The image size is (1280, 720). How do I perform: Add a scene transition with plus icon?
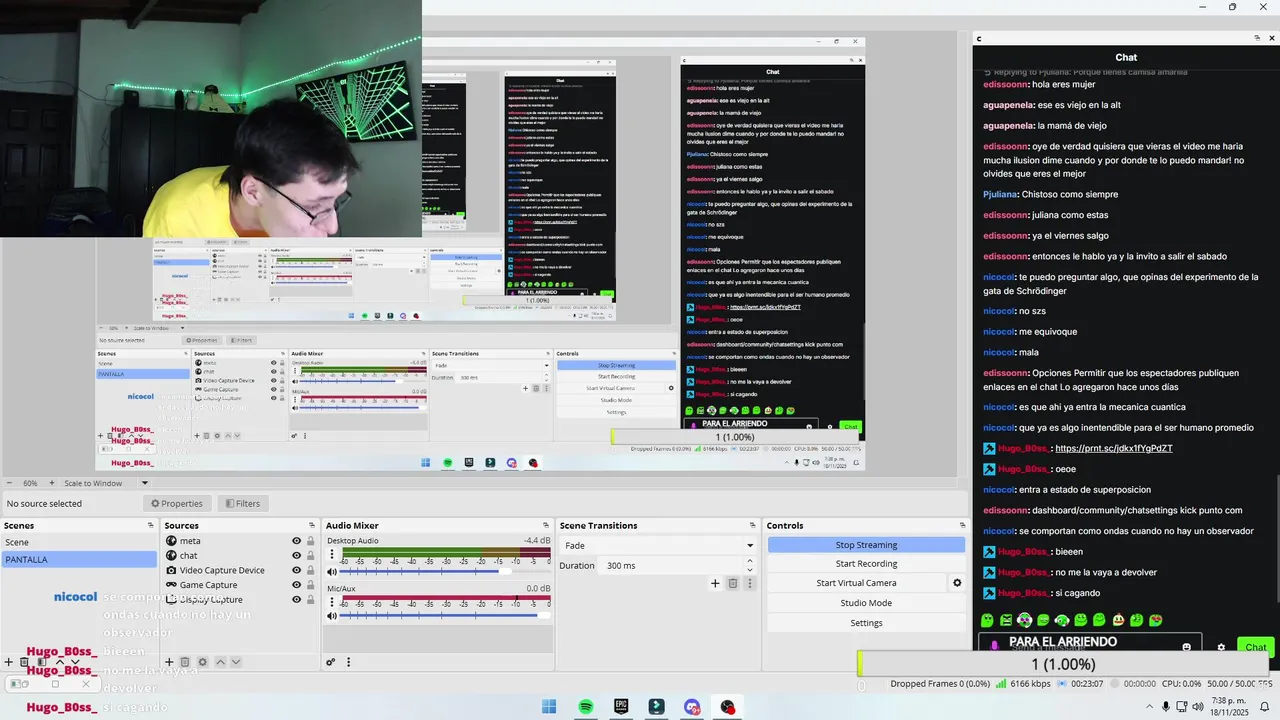click(715, 583)
